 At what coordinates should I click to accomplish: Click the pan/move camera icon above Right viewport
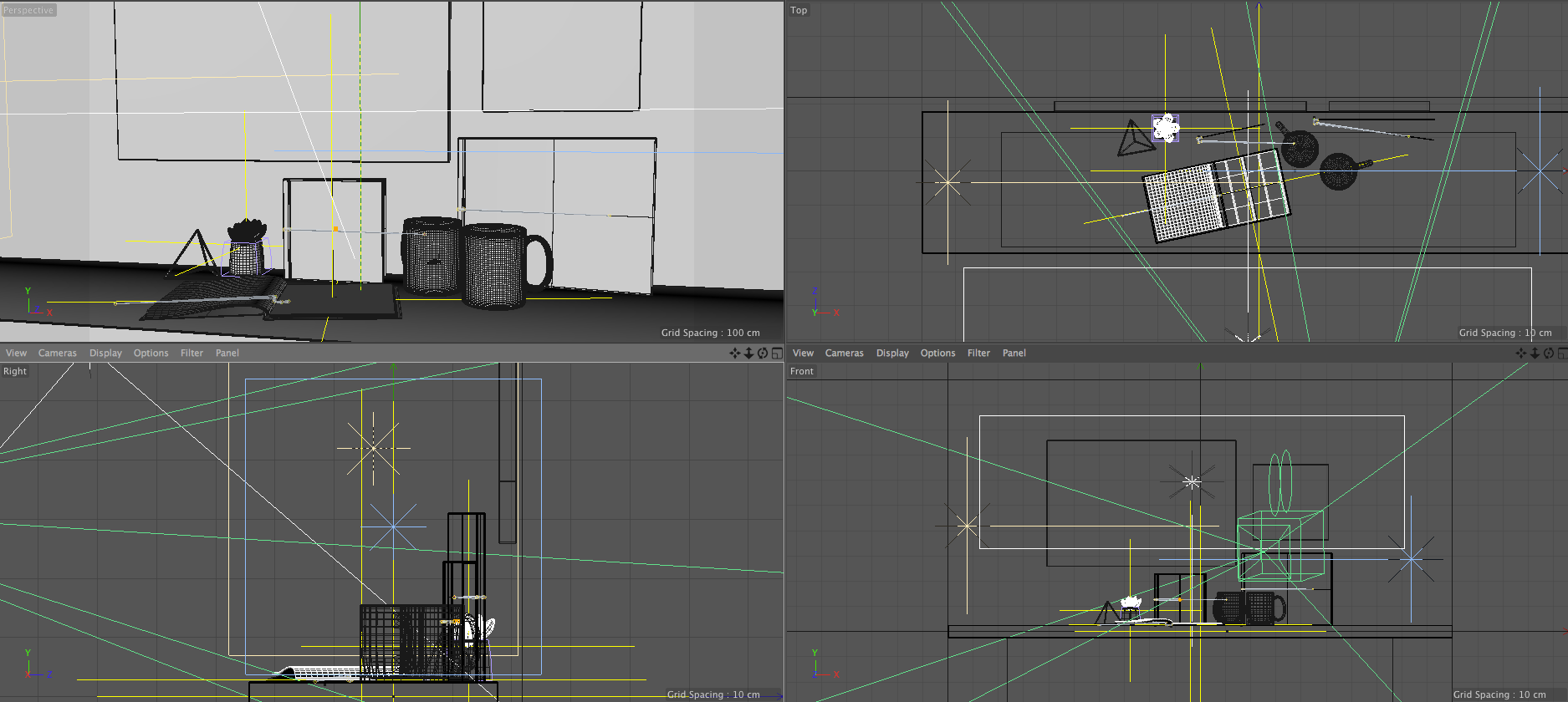pos(734,354)
